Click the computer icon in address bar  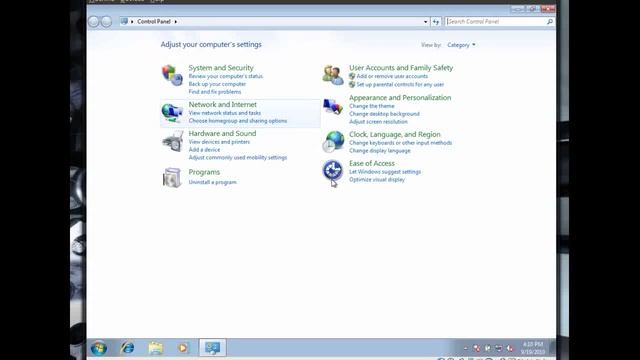tap(124, 21)
